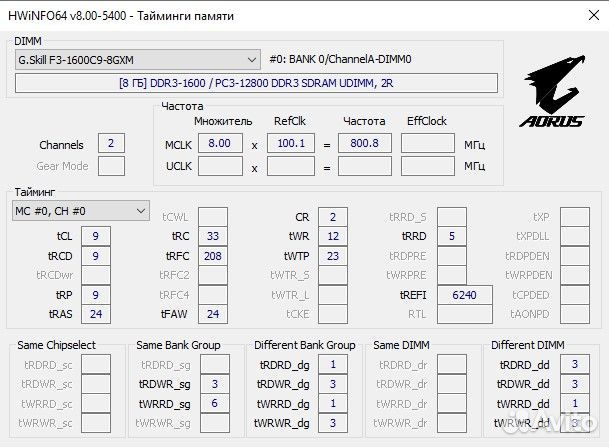This screenshot has width=609, height=447.
Task: Click the tWTP value 23
Action: coord(333,256)
